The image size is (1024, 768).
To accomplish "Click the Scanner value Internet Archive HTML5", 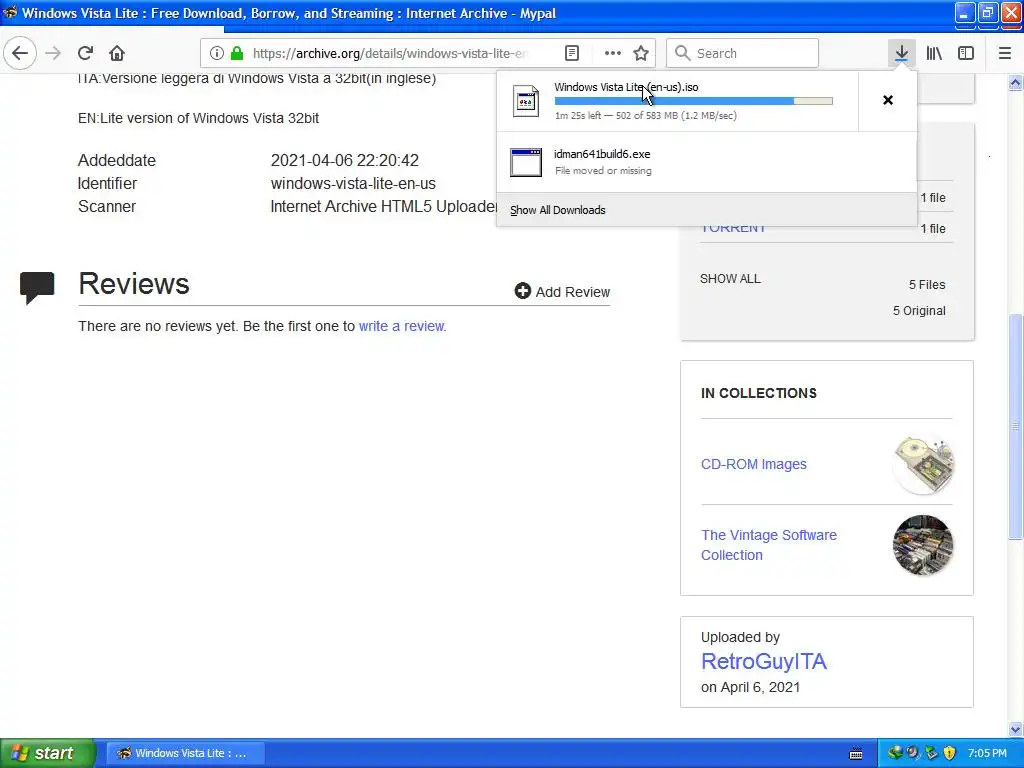I will click(383, 206).
